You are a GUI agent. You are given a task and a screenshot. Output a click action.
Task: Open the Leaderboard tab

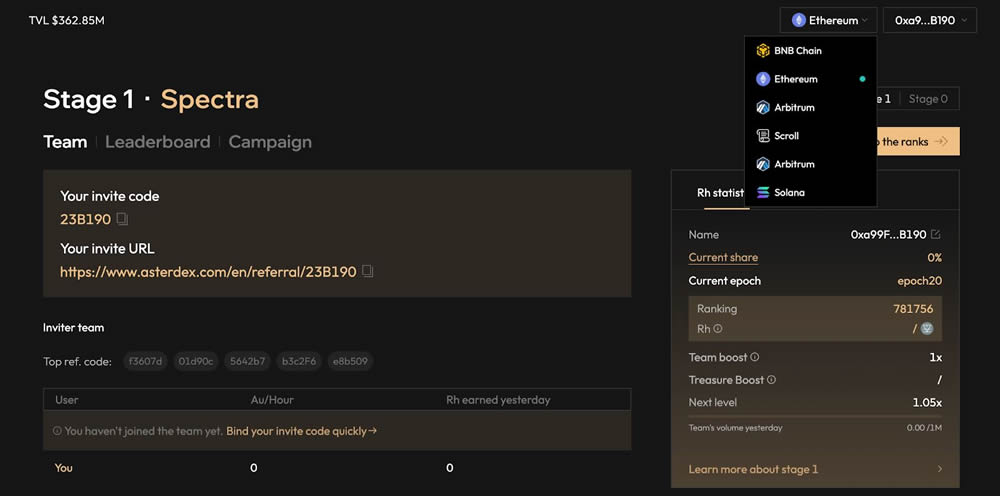157,142
